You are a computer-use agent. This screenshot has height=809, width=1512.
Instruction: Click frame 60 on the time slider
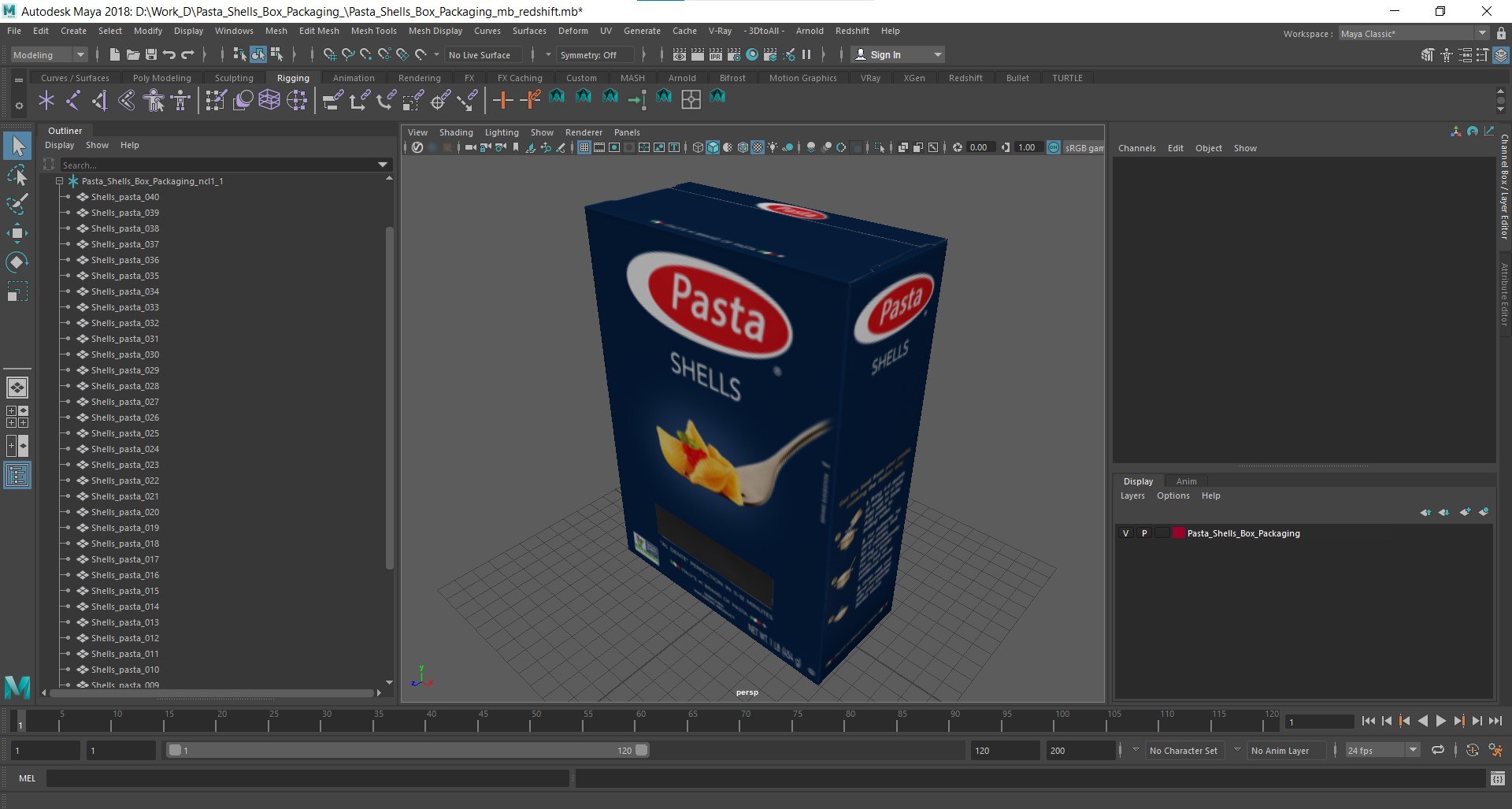[640, 721]
